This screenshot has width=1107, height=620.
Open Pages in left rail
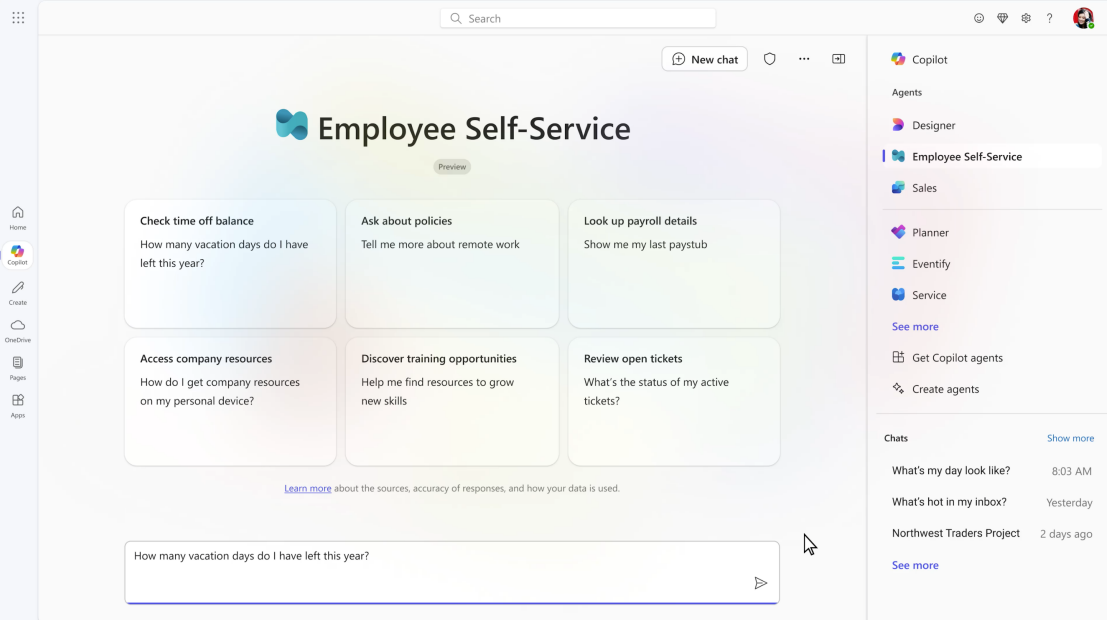18,368
